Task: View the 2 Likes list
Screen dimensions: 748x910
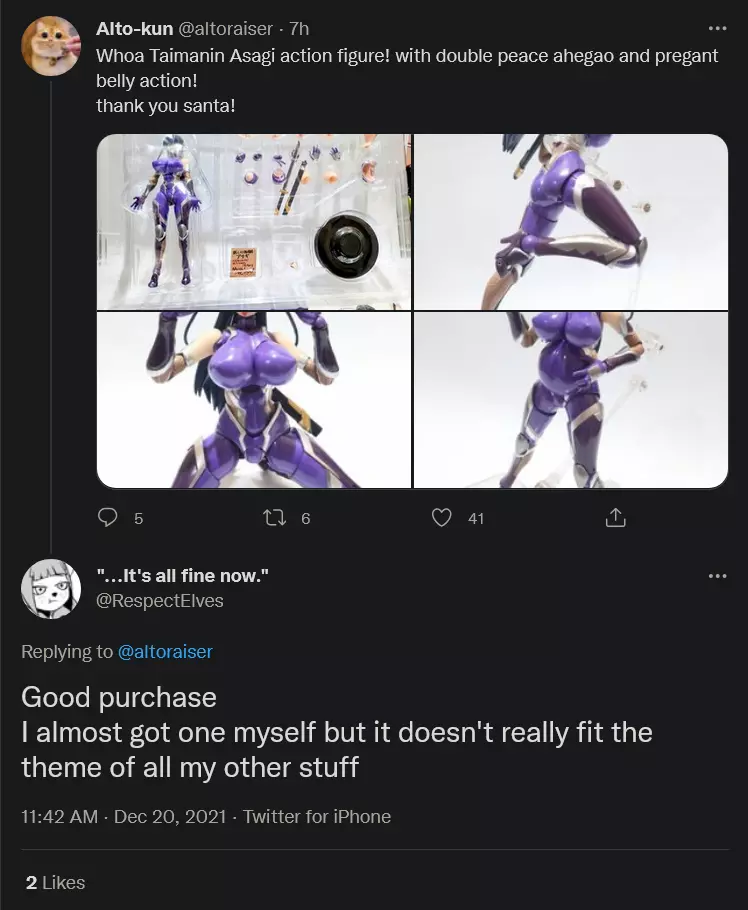Action: point(56,883)
